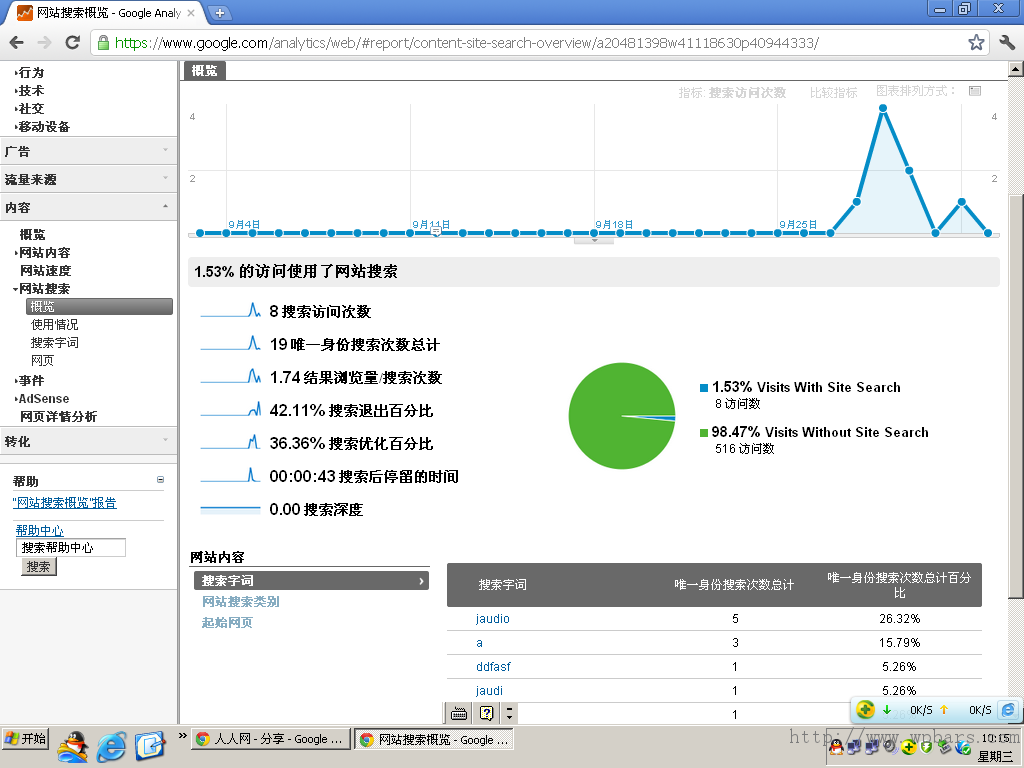Viewport: 1024px width, 768px height.
Task: Expand the 事件 tree item
Action: click(x=30, y=380)
